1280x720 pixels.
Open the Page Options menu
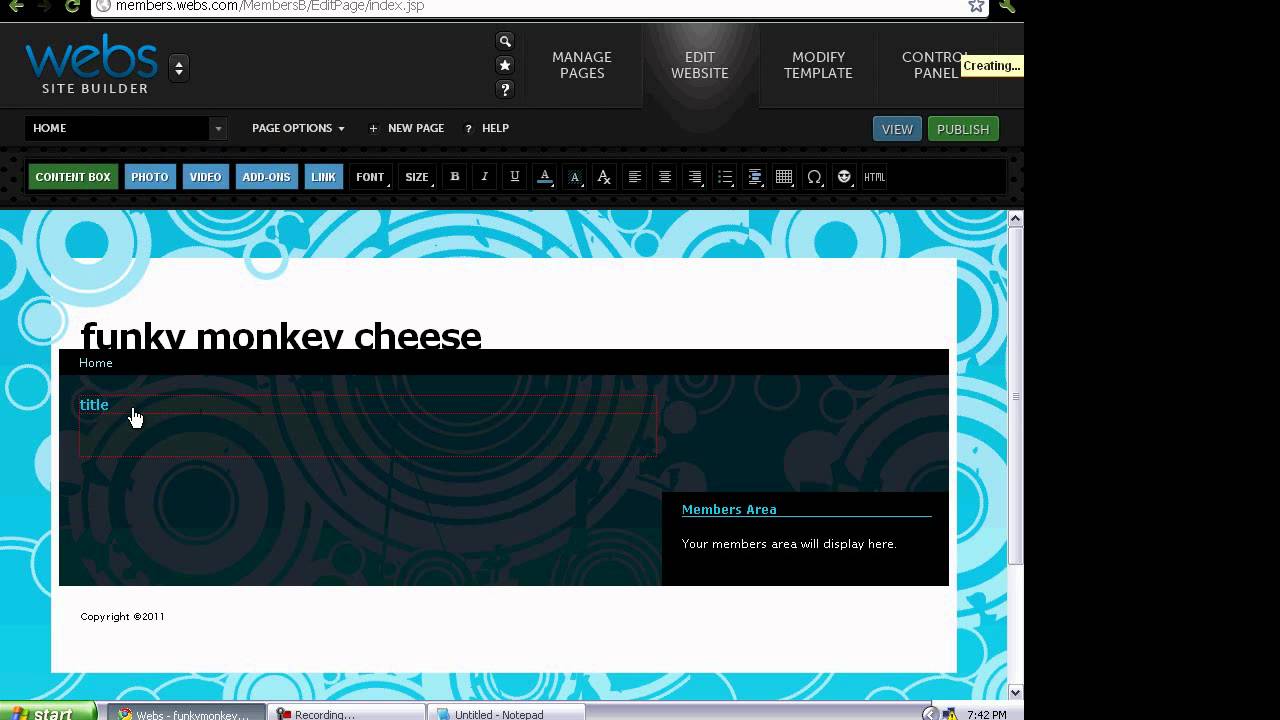[298, 128]
